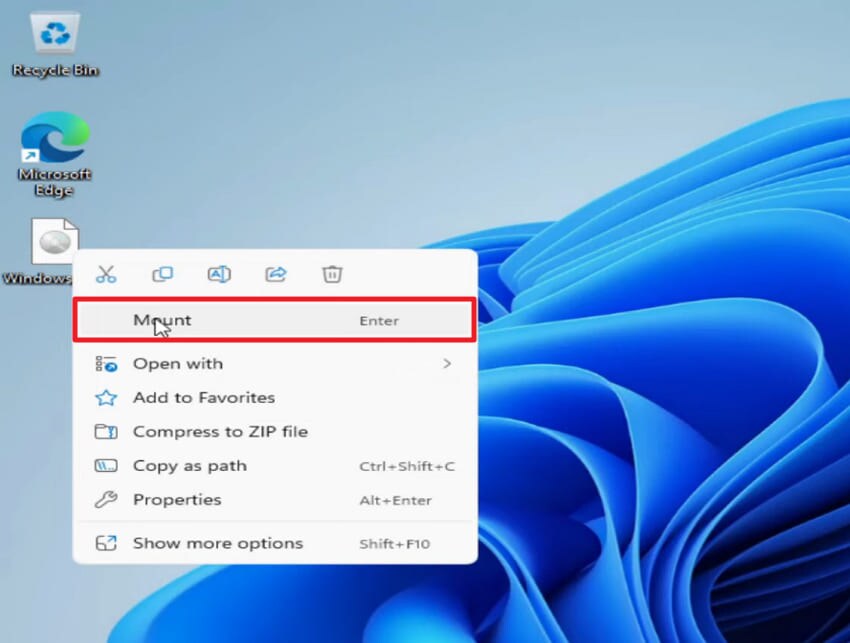
Task: Show more options for the file
Action: click(x=216, y=542)
